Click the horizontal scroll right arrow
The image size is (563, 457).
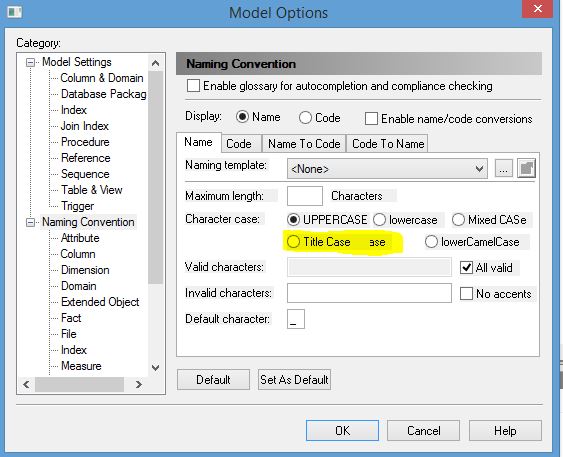139,384
